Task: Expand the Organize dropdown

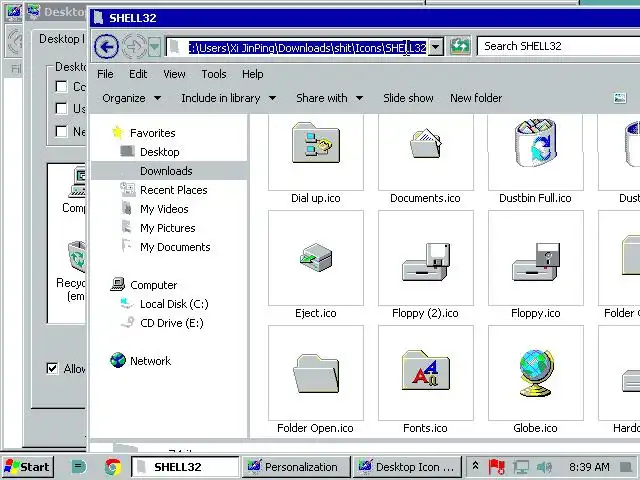Action: [131, 98]
